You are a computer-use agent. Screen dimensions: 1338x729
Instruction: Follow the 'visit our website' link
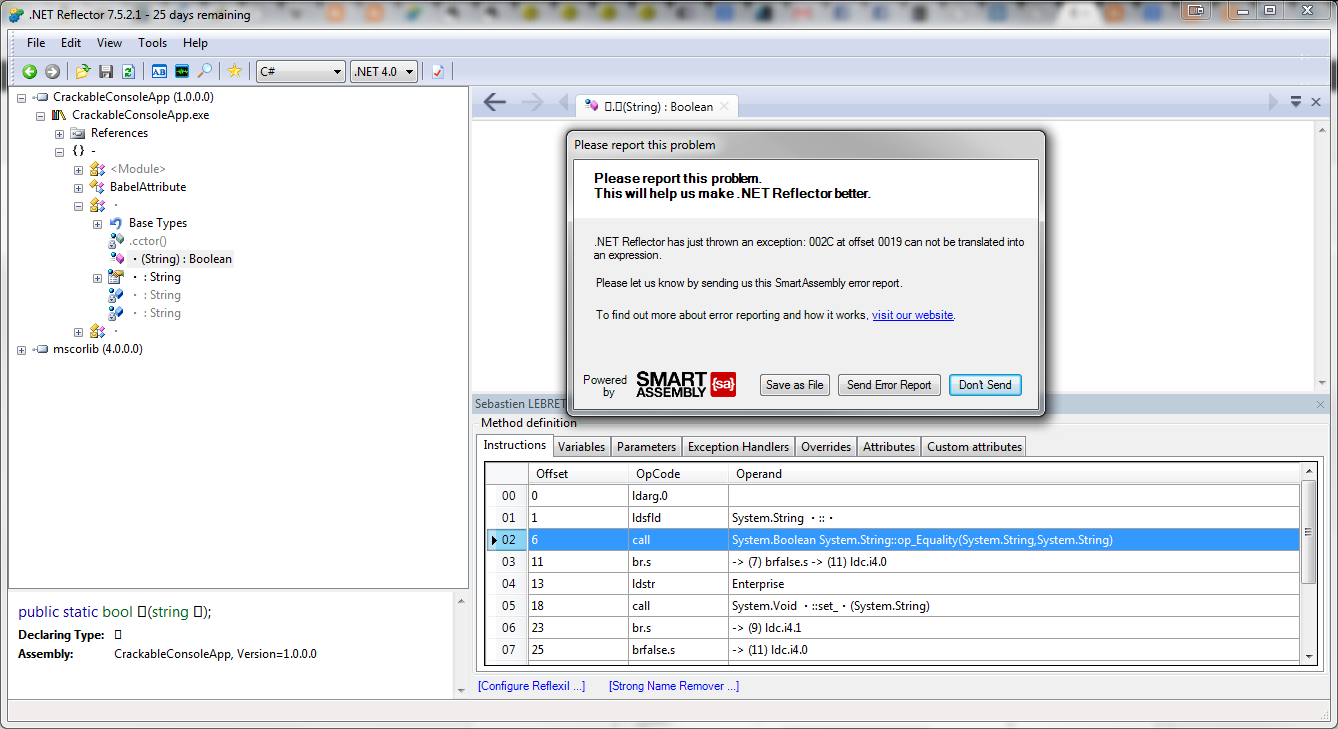coord(913,315)
